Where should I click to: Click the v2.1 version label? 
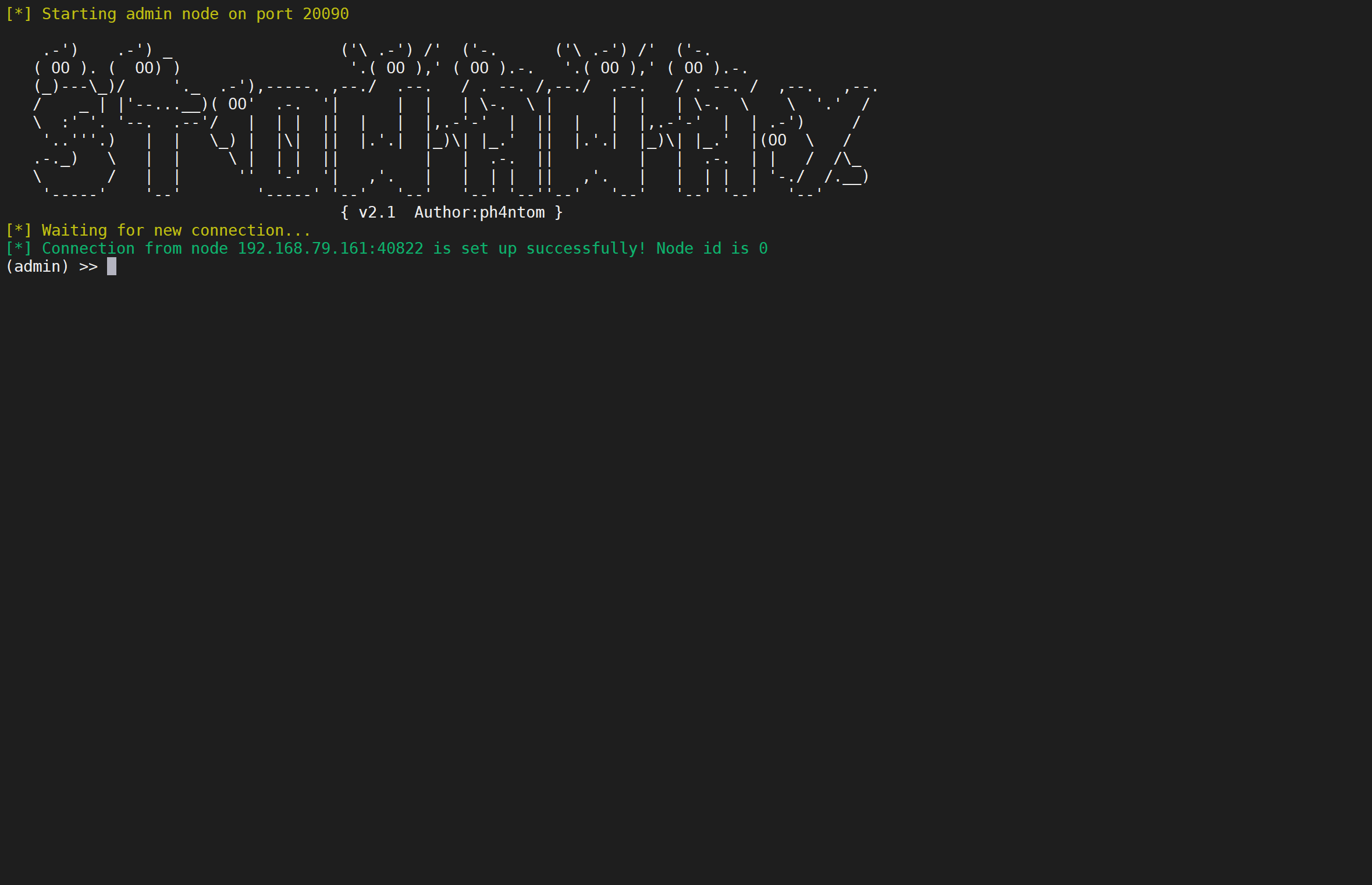pyautogui.click(x=376, y=212)
